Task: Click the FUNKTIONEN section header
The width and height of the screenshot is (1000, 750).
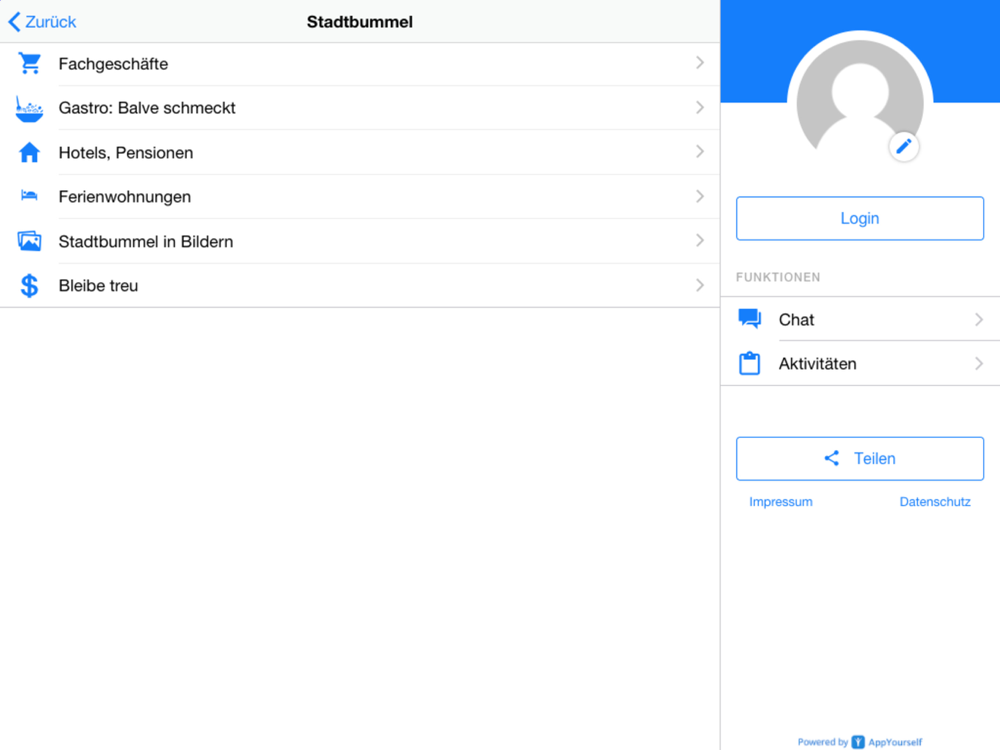Action: click(x=778, y=277)
